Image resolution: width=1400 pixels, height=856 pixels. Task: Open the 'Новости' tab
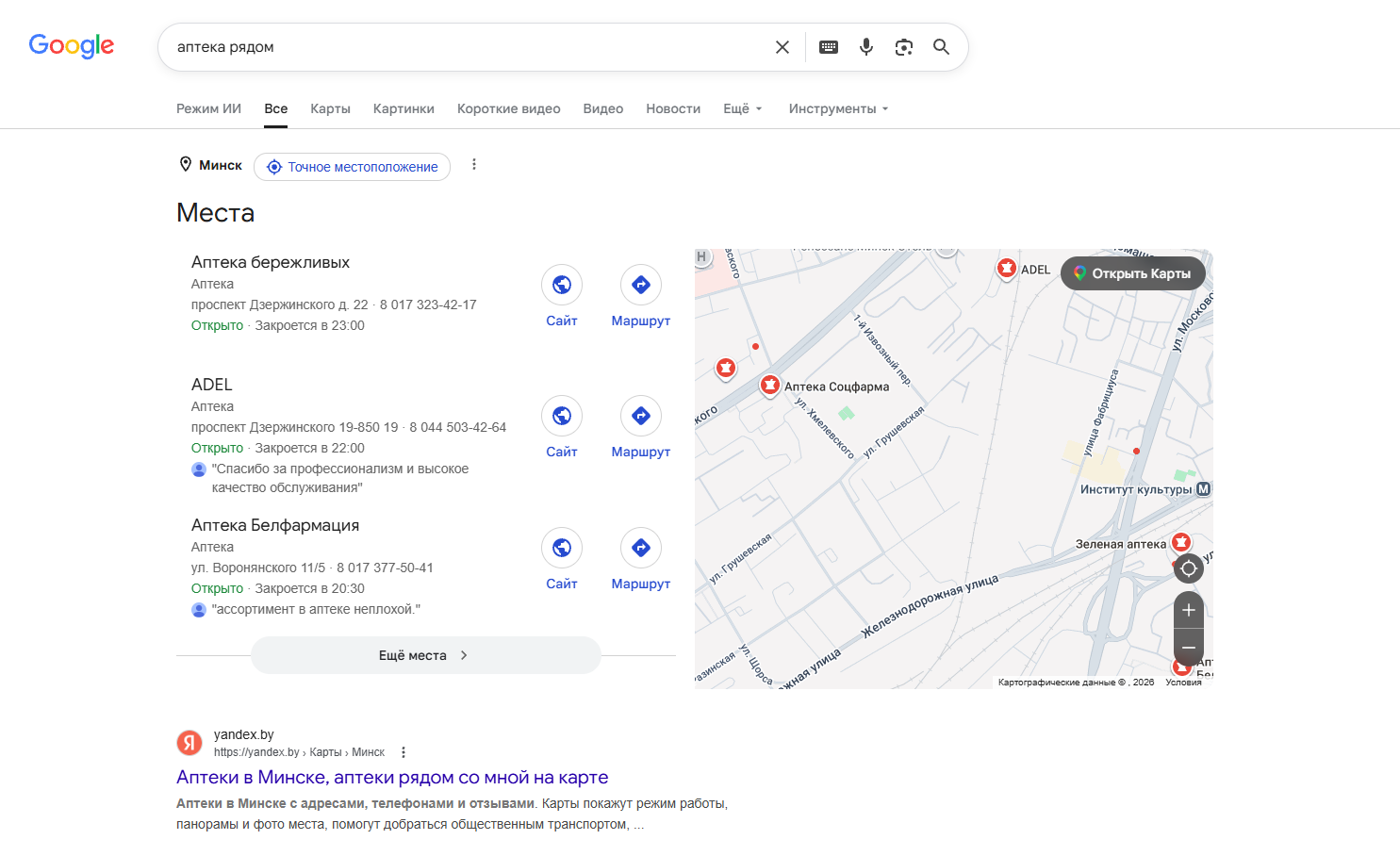click(x=673, y=108)
